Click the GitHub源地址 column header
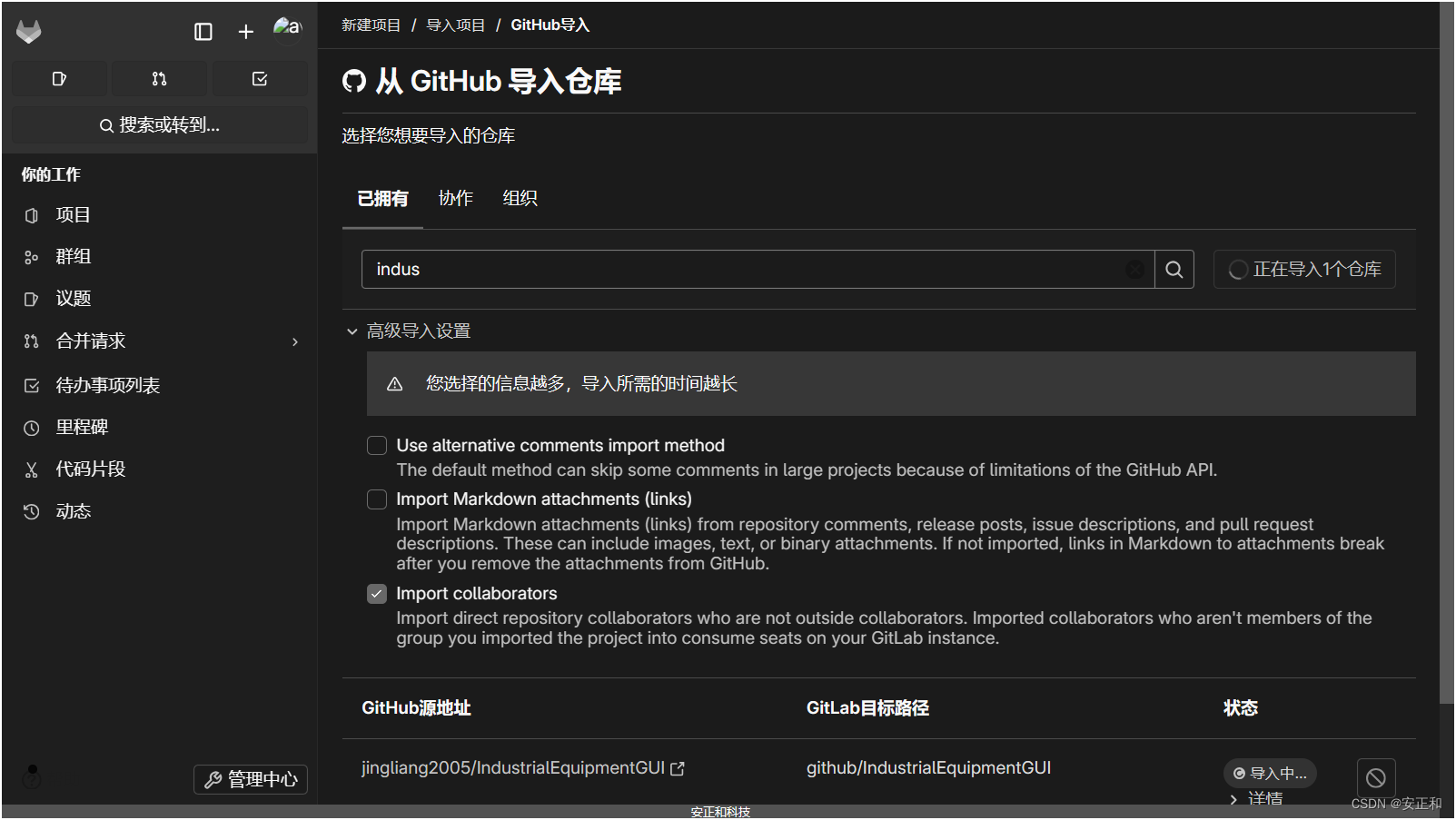 coord(416,708)
